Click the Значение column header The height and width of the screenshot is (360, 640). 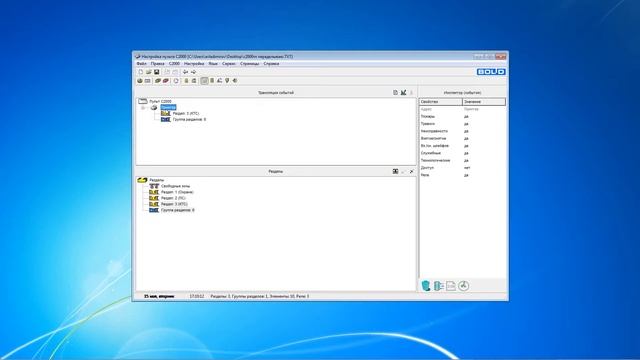[x=484, y=102]
